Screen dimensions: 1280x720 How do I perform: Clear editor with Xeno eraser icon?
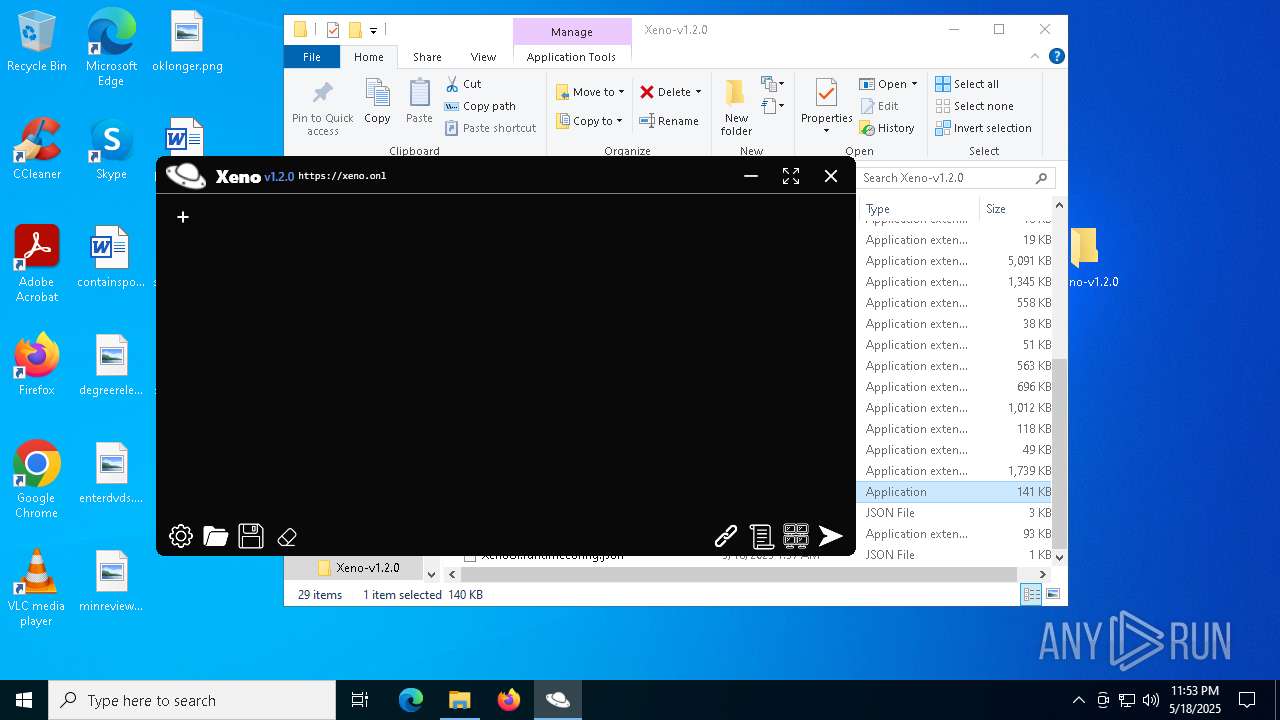[287, 537]
